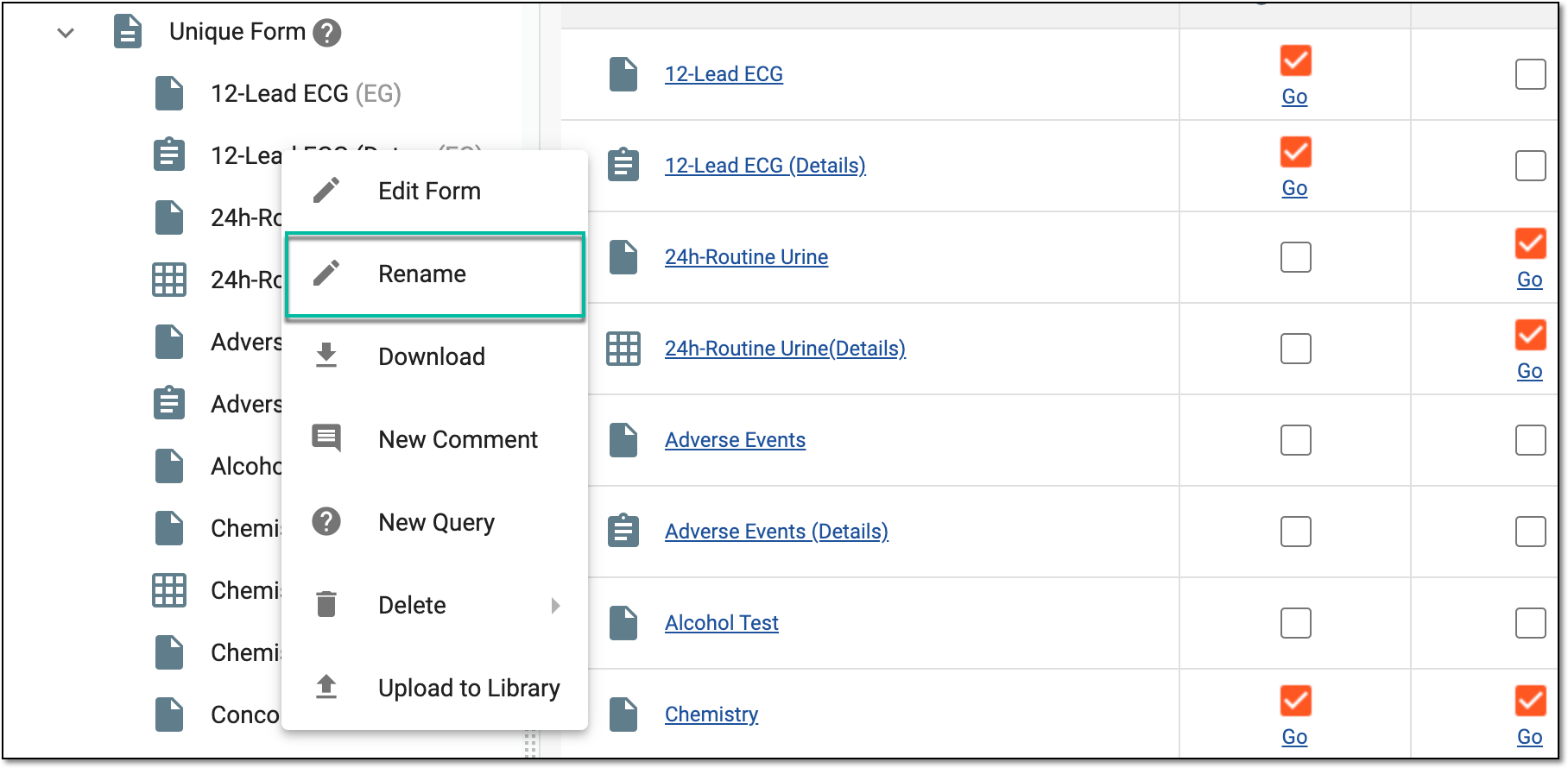Choose New Query from the context menu
Image resolution: width=1568 pixels, height=768 pixels.
pyautogui.click(x=435, y=522)
